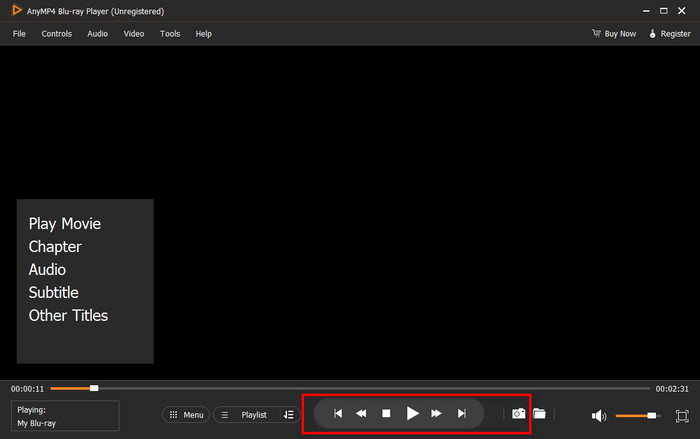
Task: Toggle the Playlist panel
Action: pos(247,415)
